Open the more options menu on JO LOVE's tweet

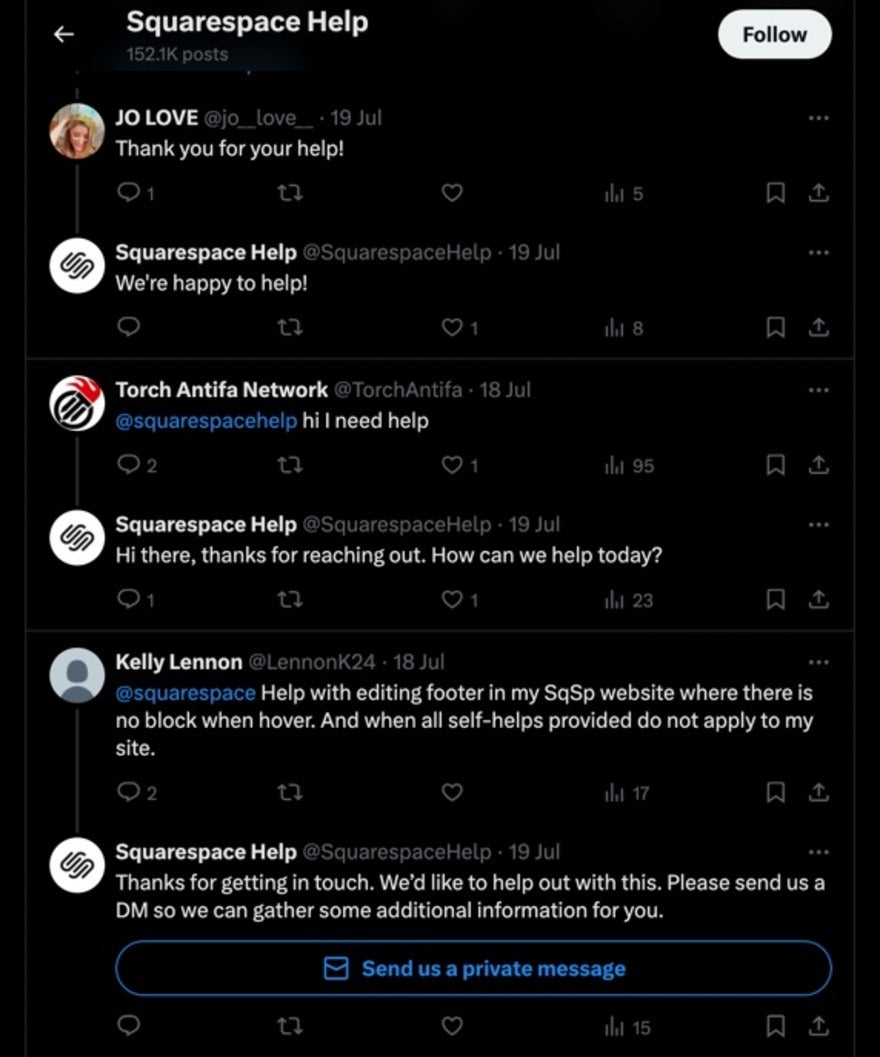pyautogui.click(x=818, y=117)
